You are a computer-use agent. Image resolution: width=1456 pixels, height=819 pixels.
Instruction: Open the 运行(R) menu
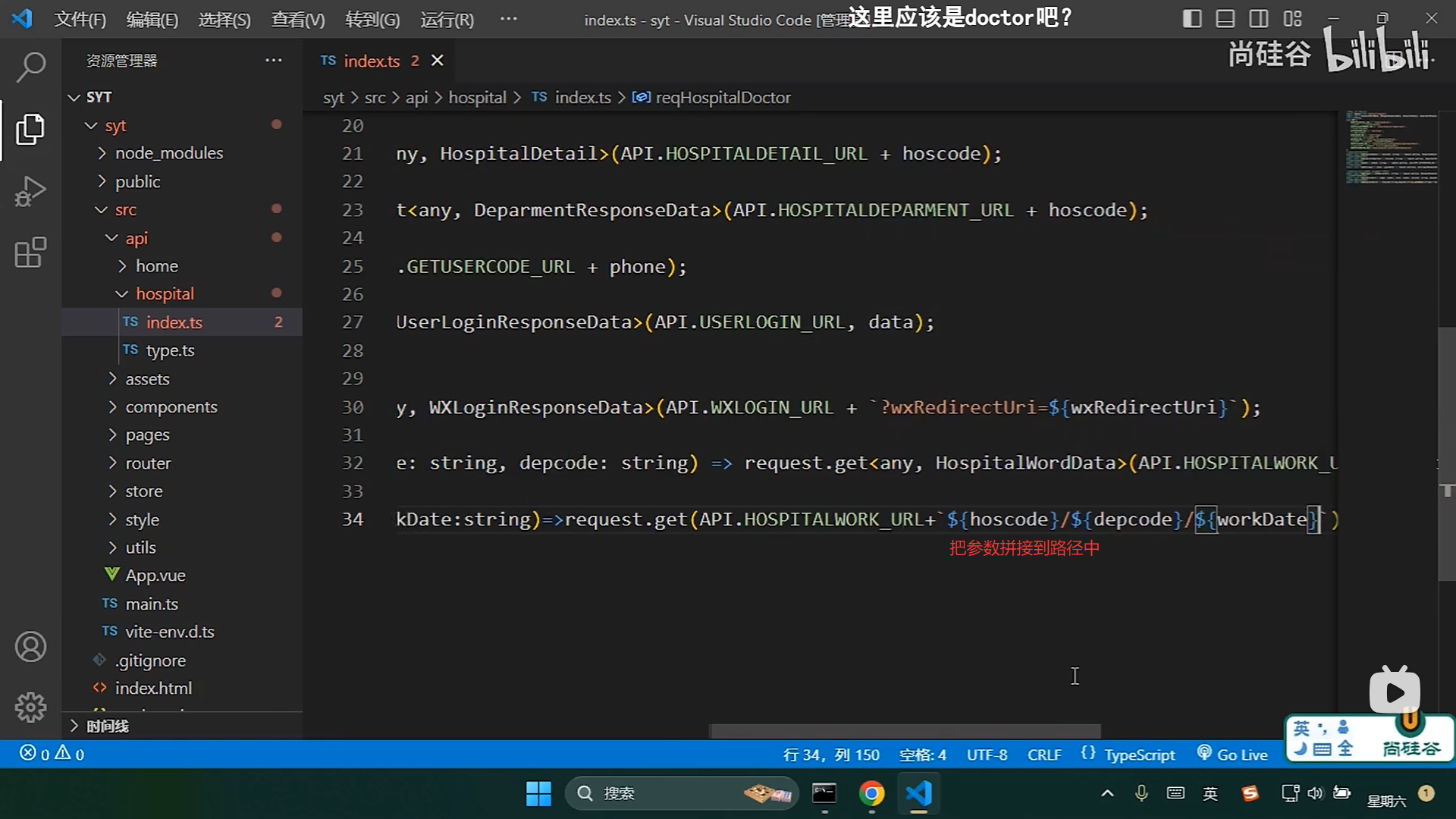(447, 20)
